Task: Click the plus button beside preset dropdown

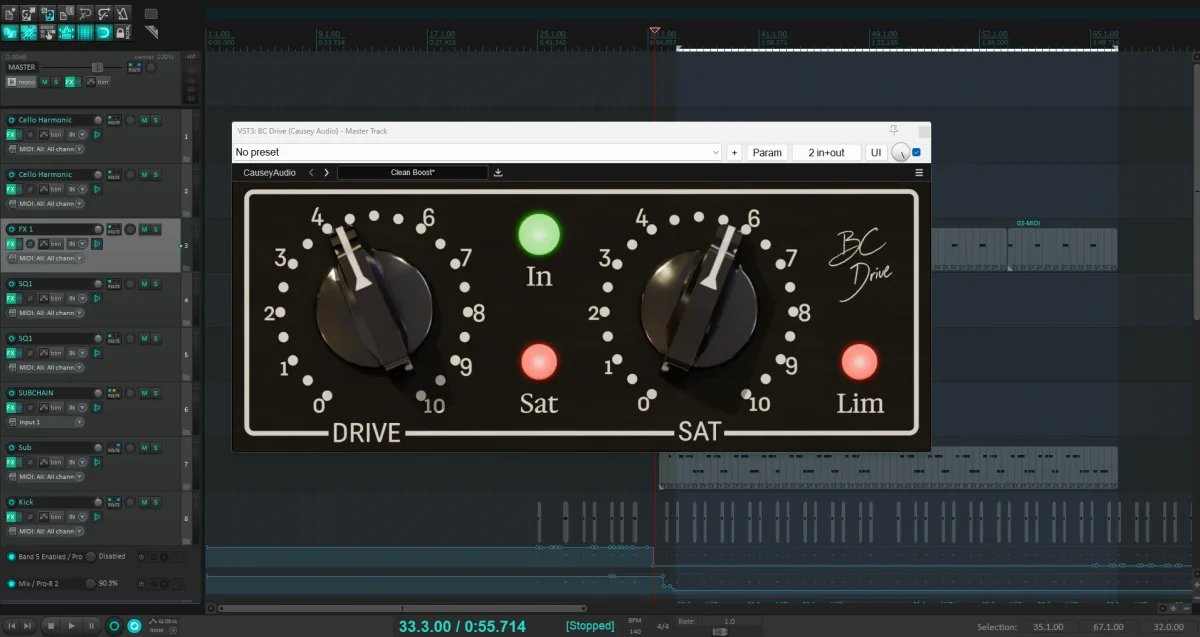Action: click(x=734, y=152)
